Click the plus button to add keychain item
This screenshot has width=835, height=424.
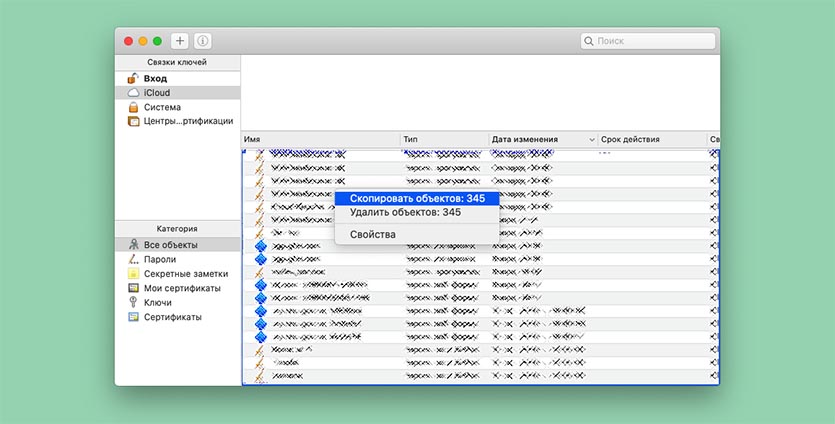(x=180, y=41)
